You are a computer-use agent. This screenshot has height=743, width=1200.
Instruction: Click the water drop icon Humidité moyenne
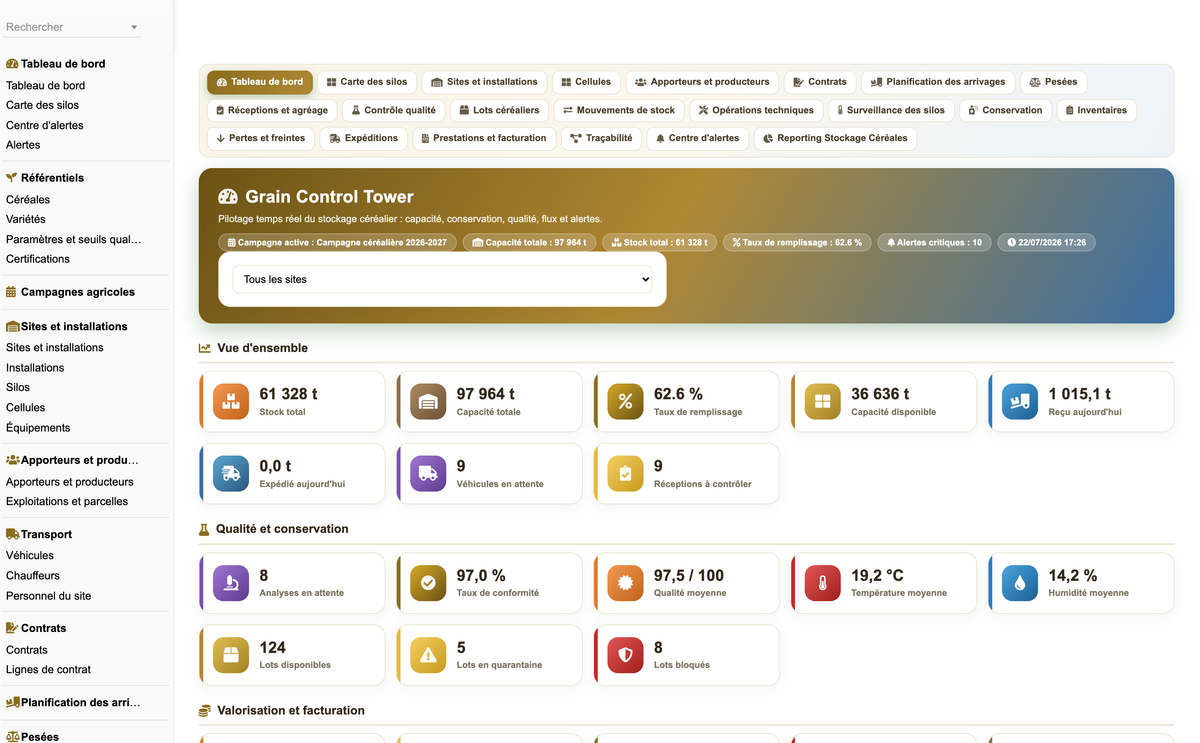1020,583
